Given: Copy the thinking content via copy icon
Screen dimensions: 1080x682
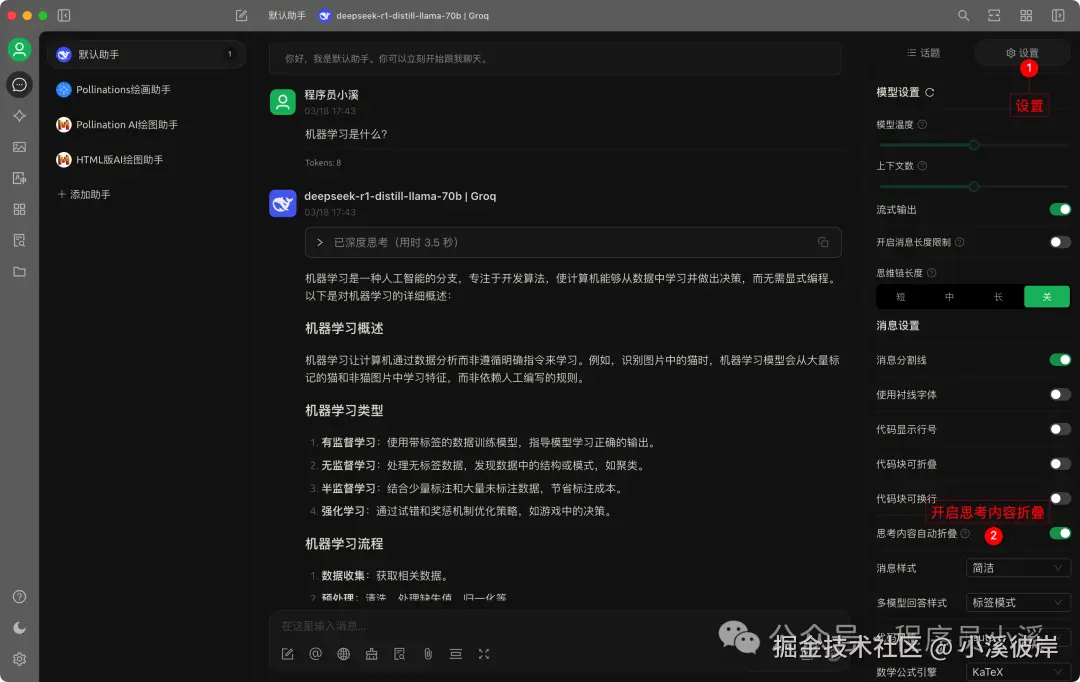Looking at the screenshot, I should coord(823,242).
